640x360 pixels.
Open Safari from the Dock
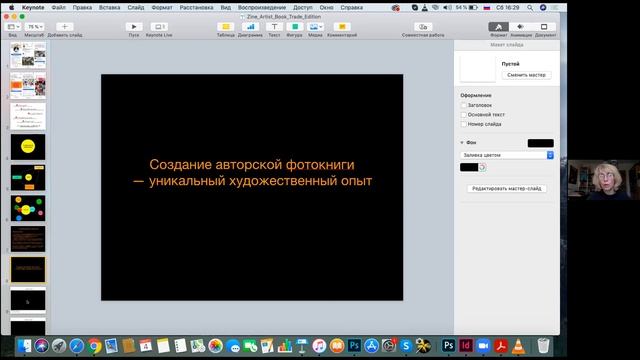(76, 346)
